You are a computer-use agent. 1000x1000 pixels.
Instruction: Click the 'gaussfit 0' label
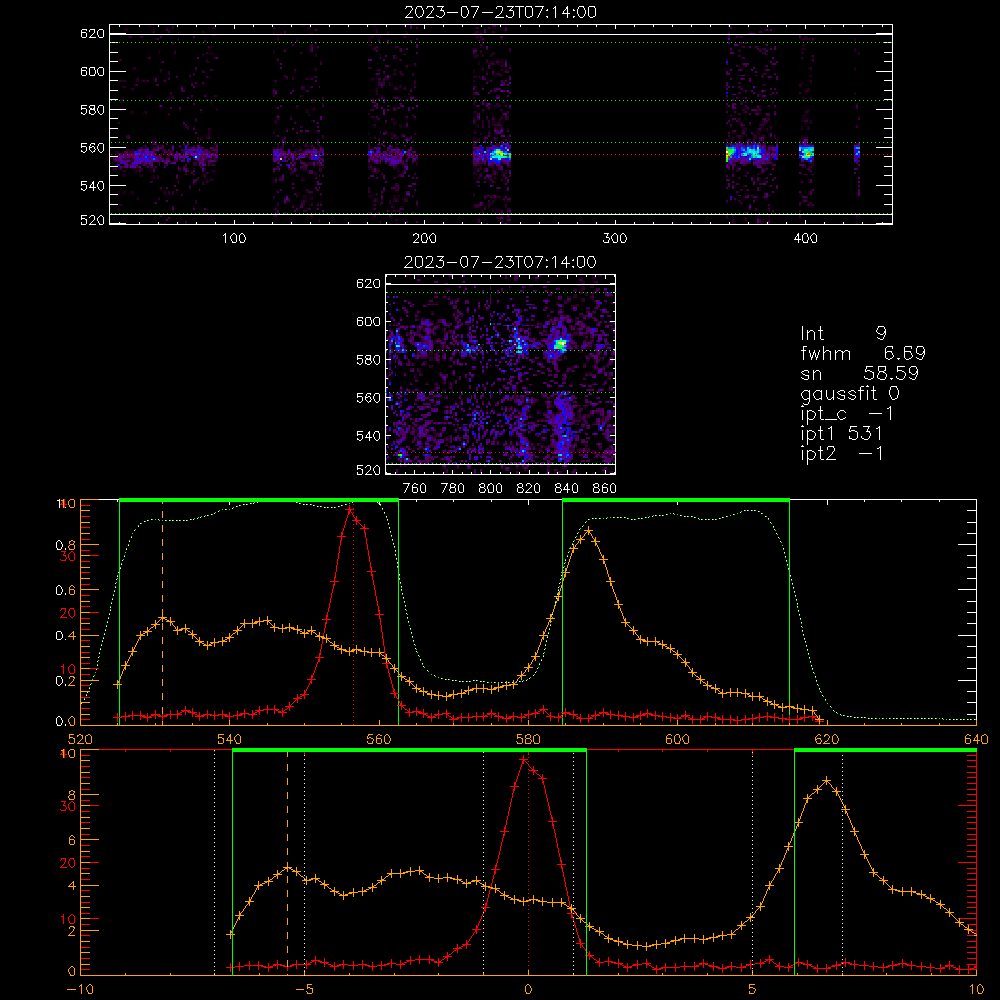pyautogui.click(x=849, y=393)
